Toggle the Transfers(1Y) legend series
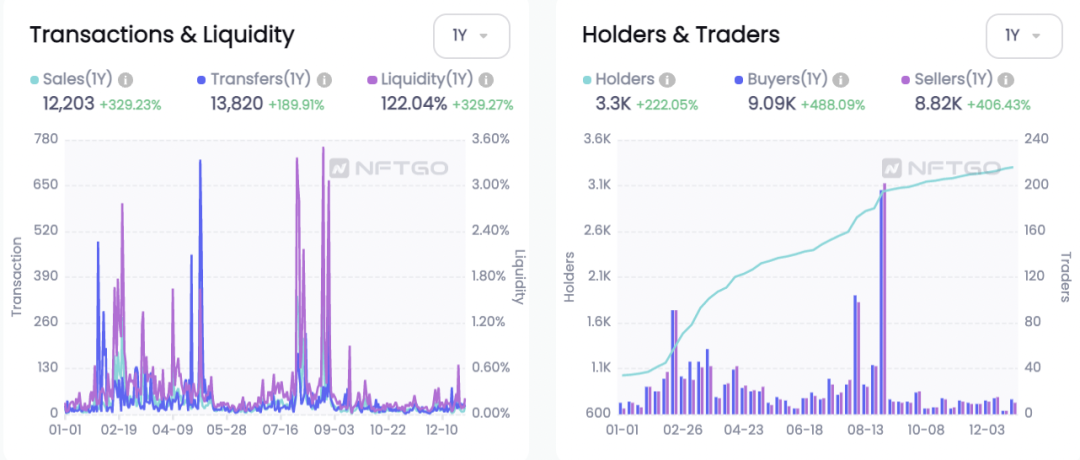This screenshot has height=460, width=1080. point(256,80)
